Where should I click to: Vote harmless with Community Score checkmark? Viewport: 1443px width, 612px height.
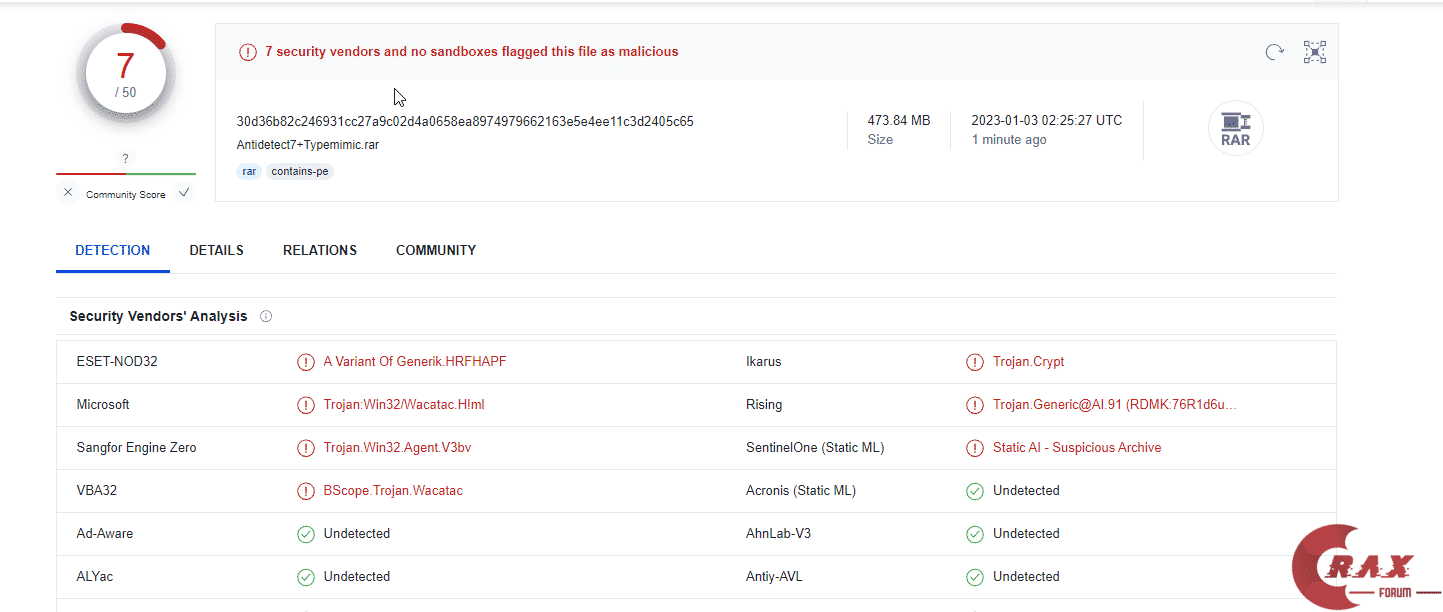184,193
